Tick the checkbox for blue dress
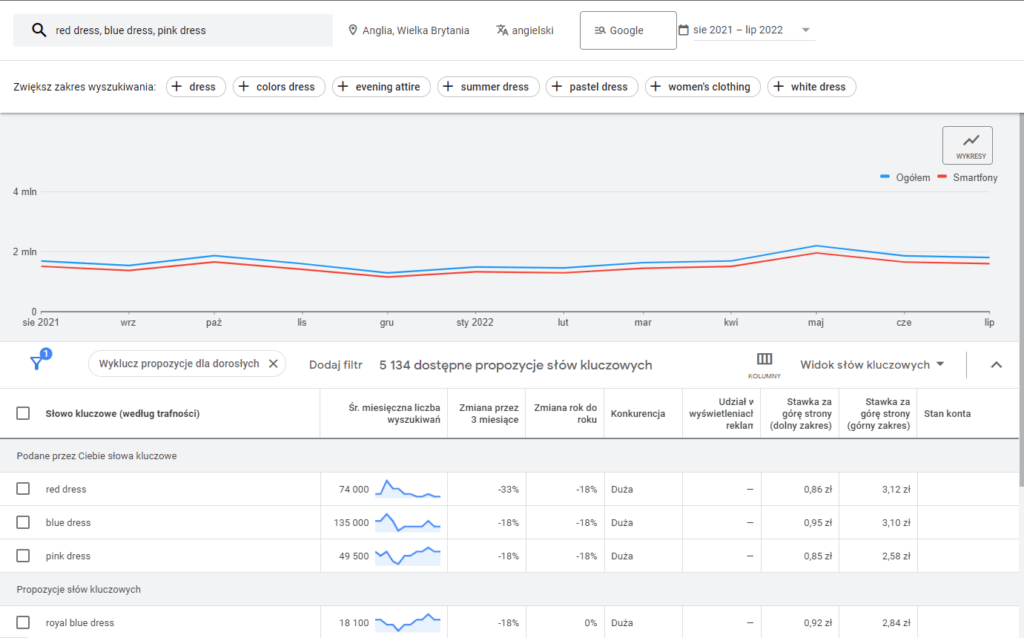The image size is (1024, 638). coord(23,522)
